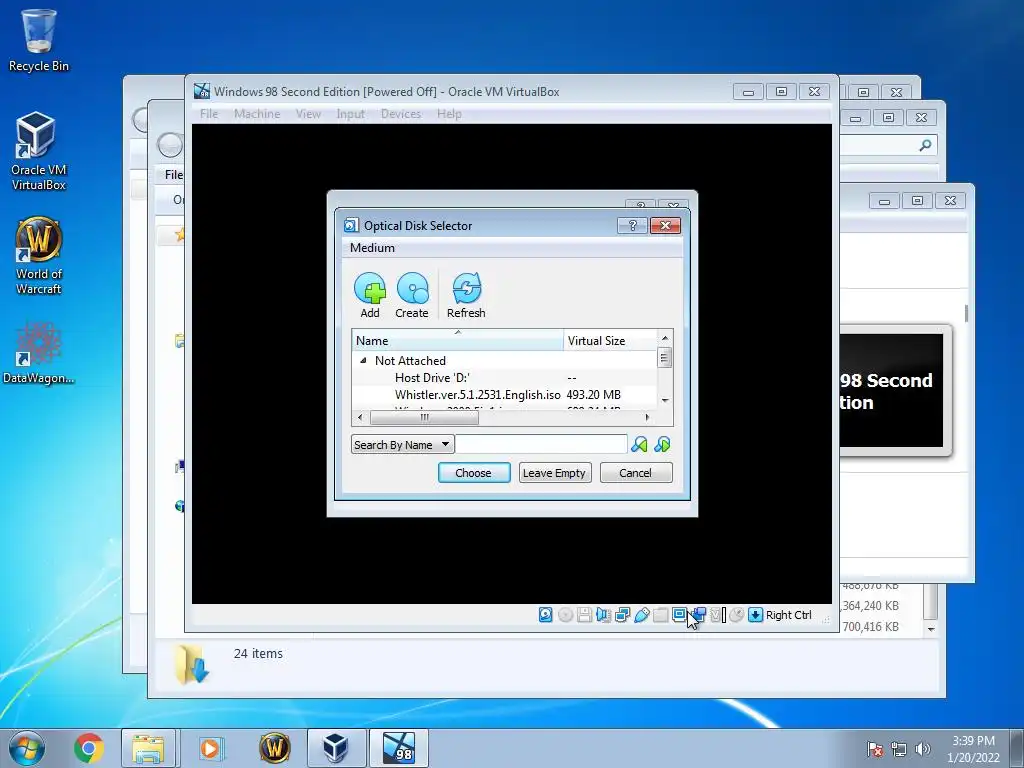Open the Search By Name dropdown
Image resolution: width=1024 pixels, height=768 pixels.
point(402,445)
